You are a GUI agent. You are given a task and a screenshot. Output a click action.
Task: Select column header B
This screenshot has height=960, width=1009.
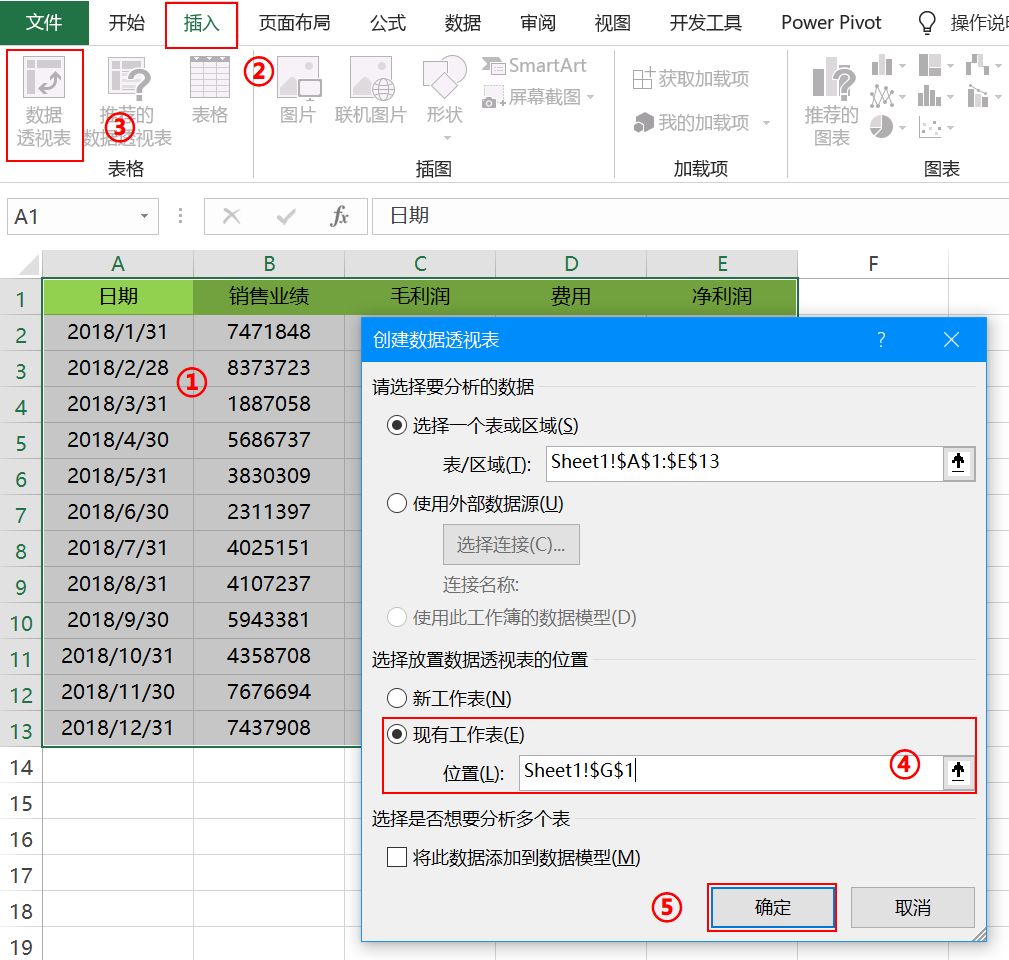click(x=269, y=264)
